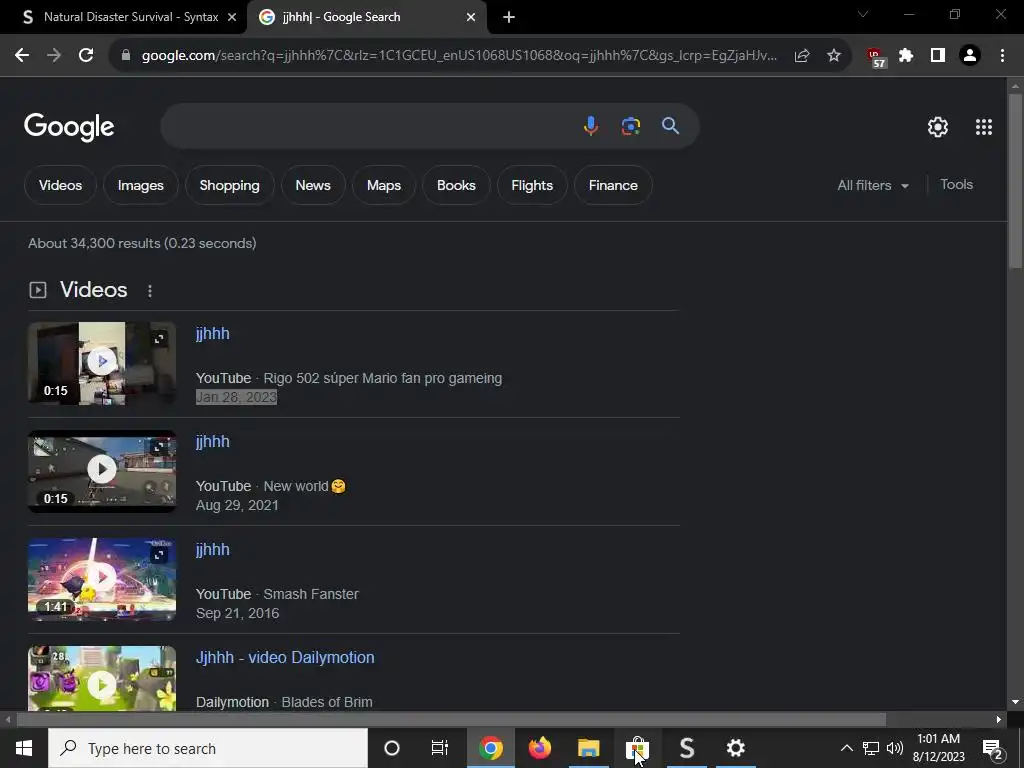
Task: Open the jjhhh video by Rigo 502
Action: (213, 334)
